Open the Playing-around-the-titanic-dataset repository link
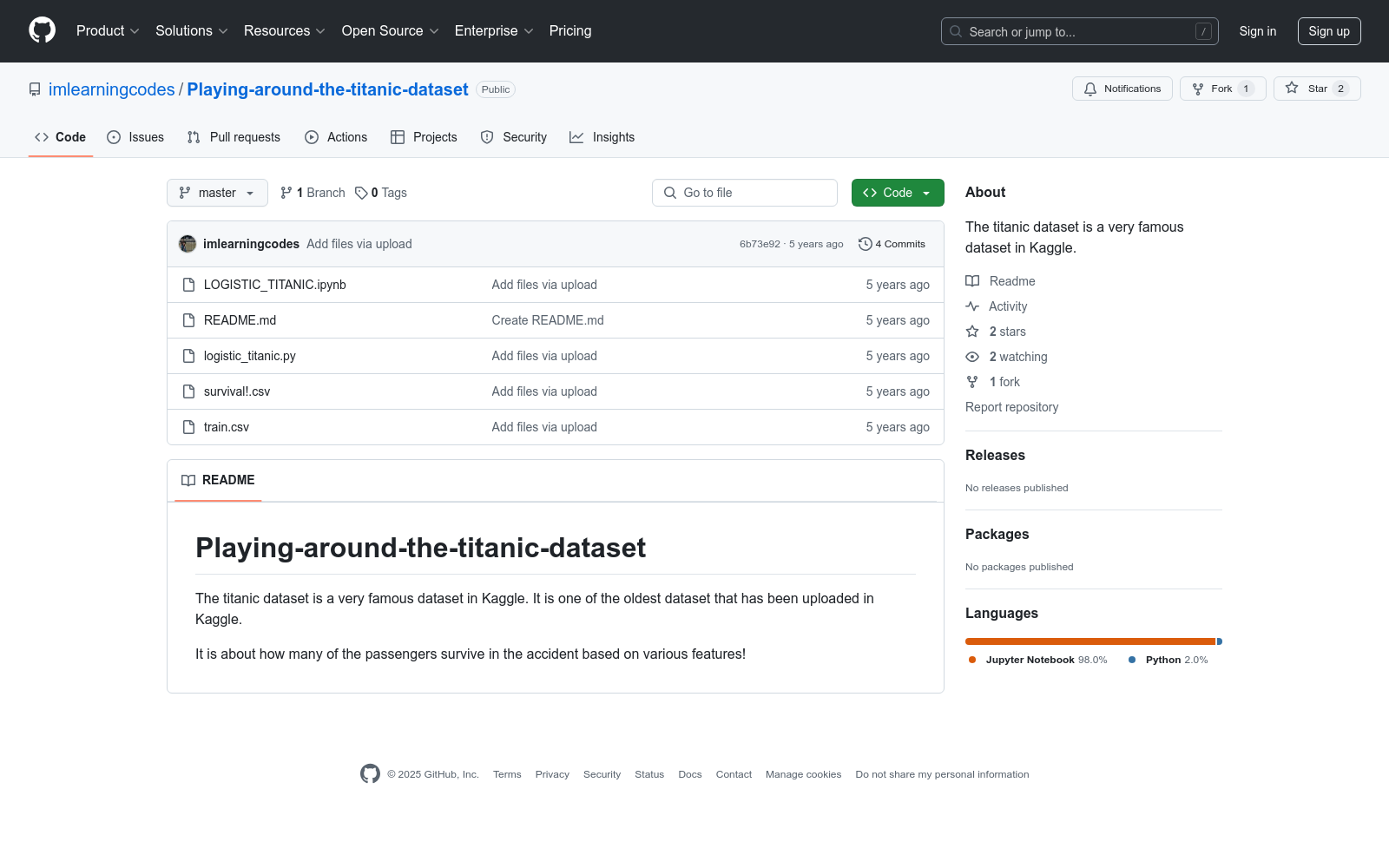1389x868 pixels. click(x=328, y=89)
